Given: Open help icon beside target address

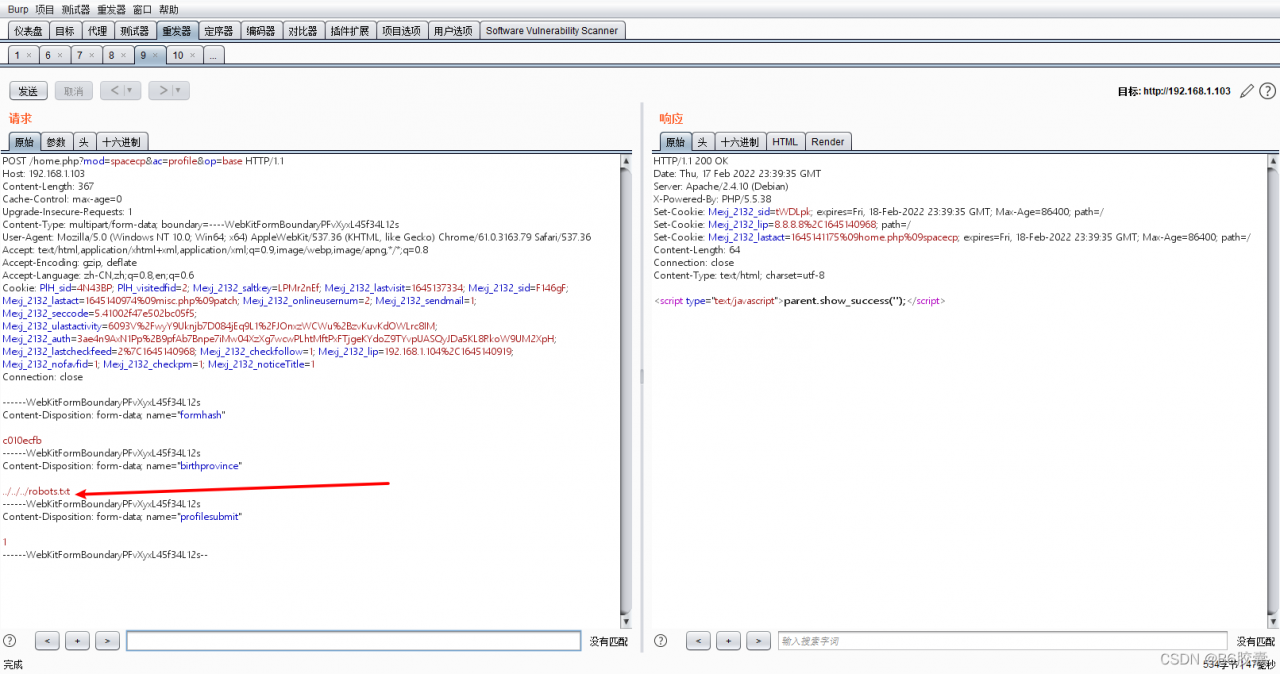Looking at the screenshot, I should point(1267,91).
